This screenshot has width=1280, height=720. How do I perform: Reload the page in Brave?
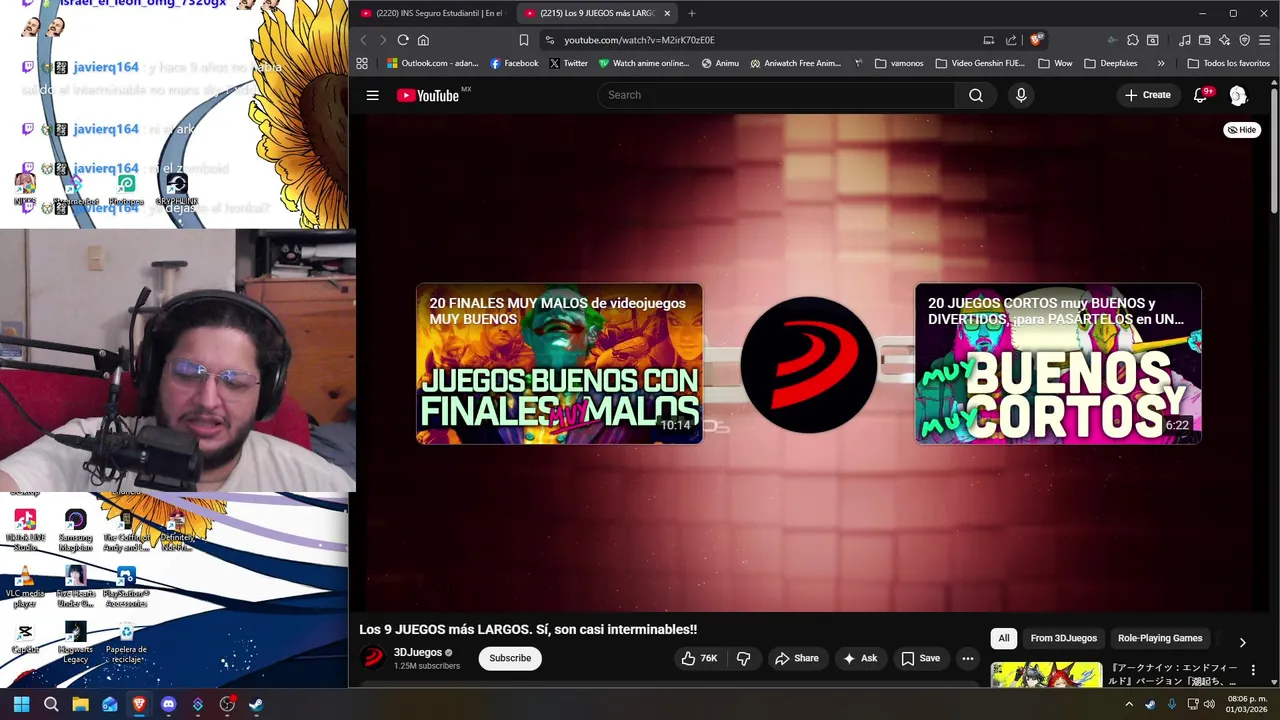tap(402, 40)
